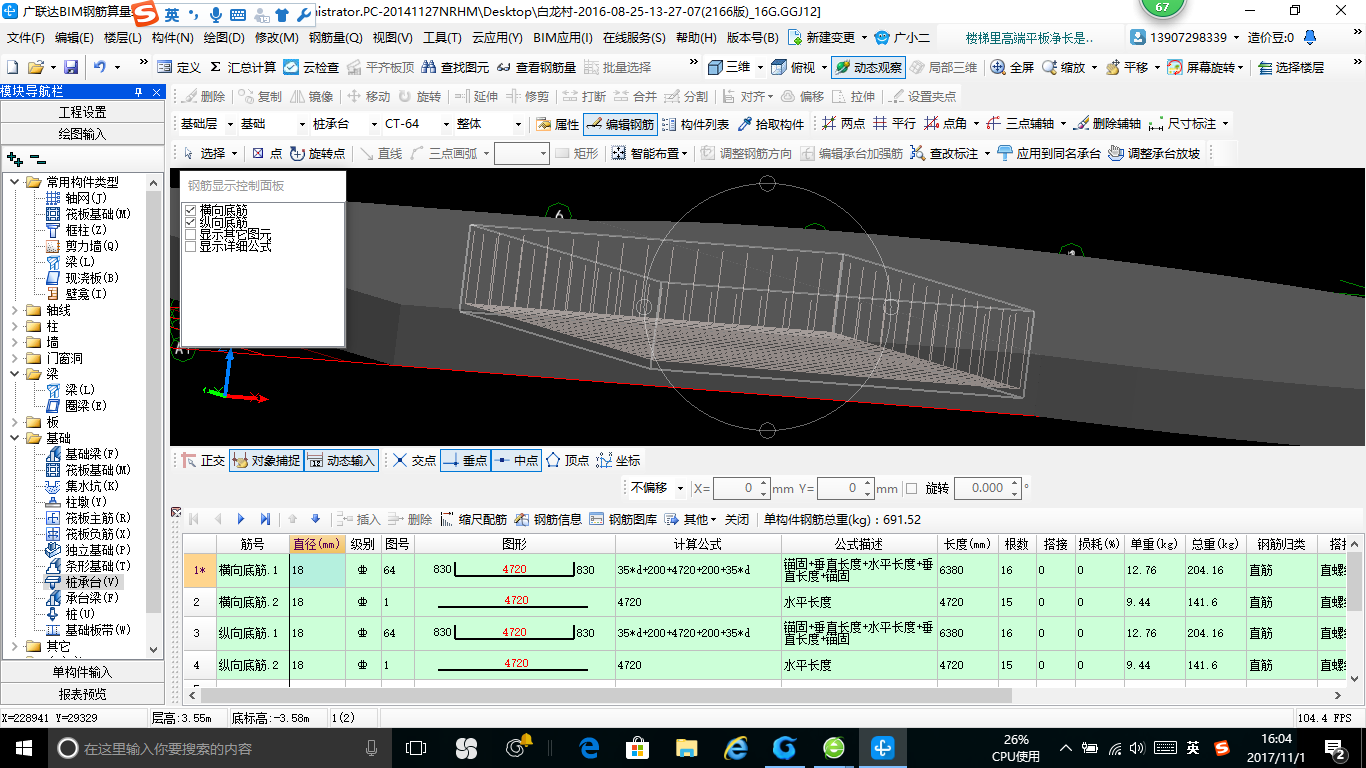Click 查改标注 check annotation tool
This screenshot has width=1366, height=768.
point(944,153)
